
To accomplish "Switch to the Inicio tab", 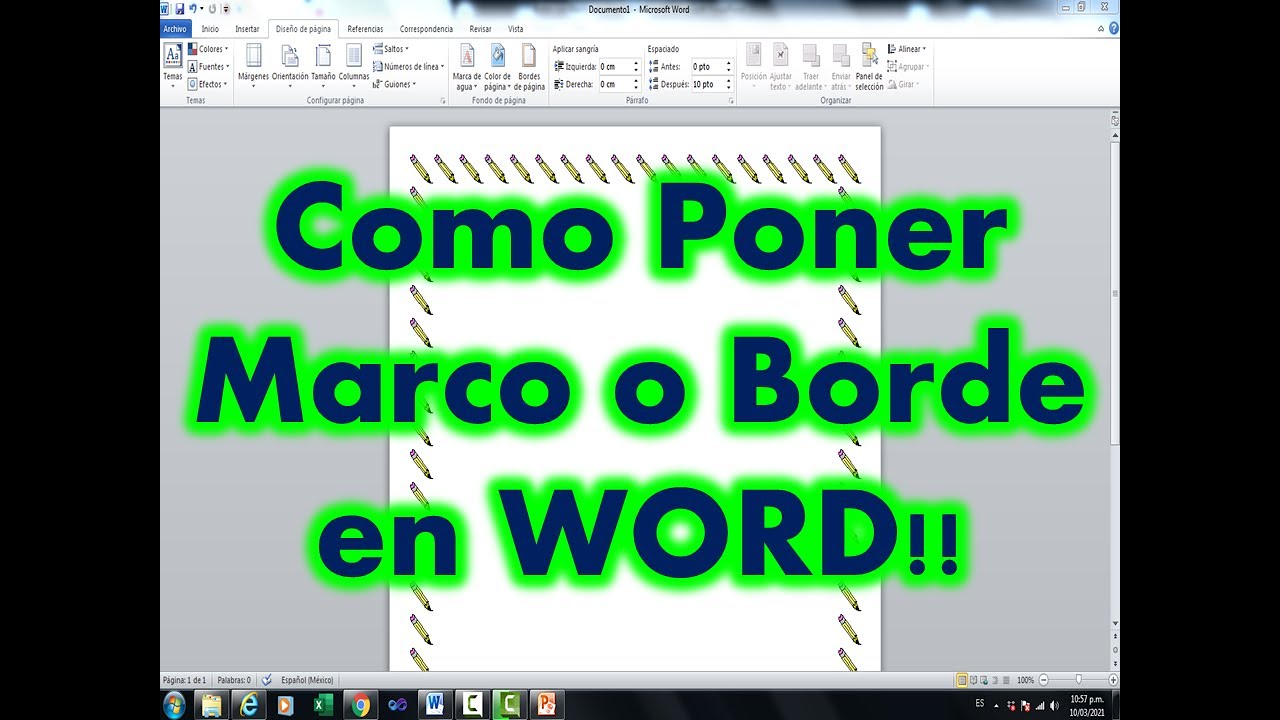I will coord(210,29).
